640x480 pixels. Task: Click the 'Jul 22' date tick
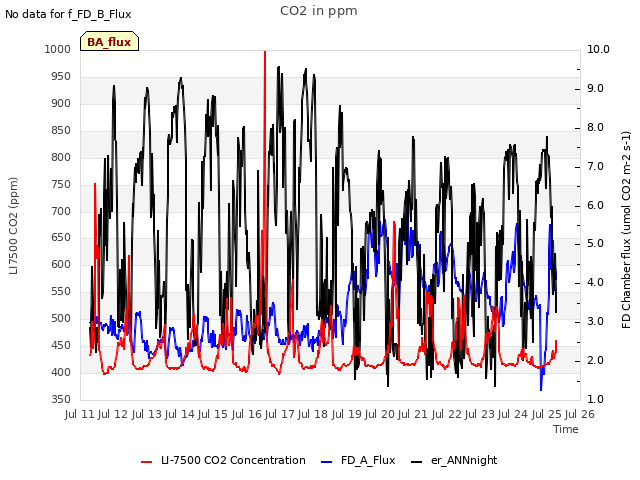(x=447, y=414)
